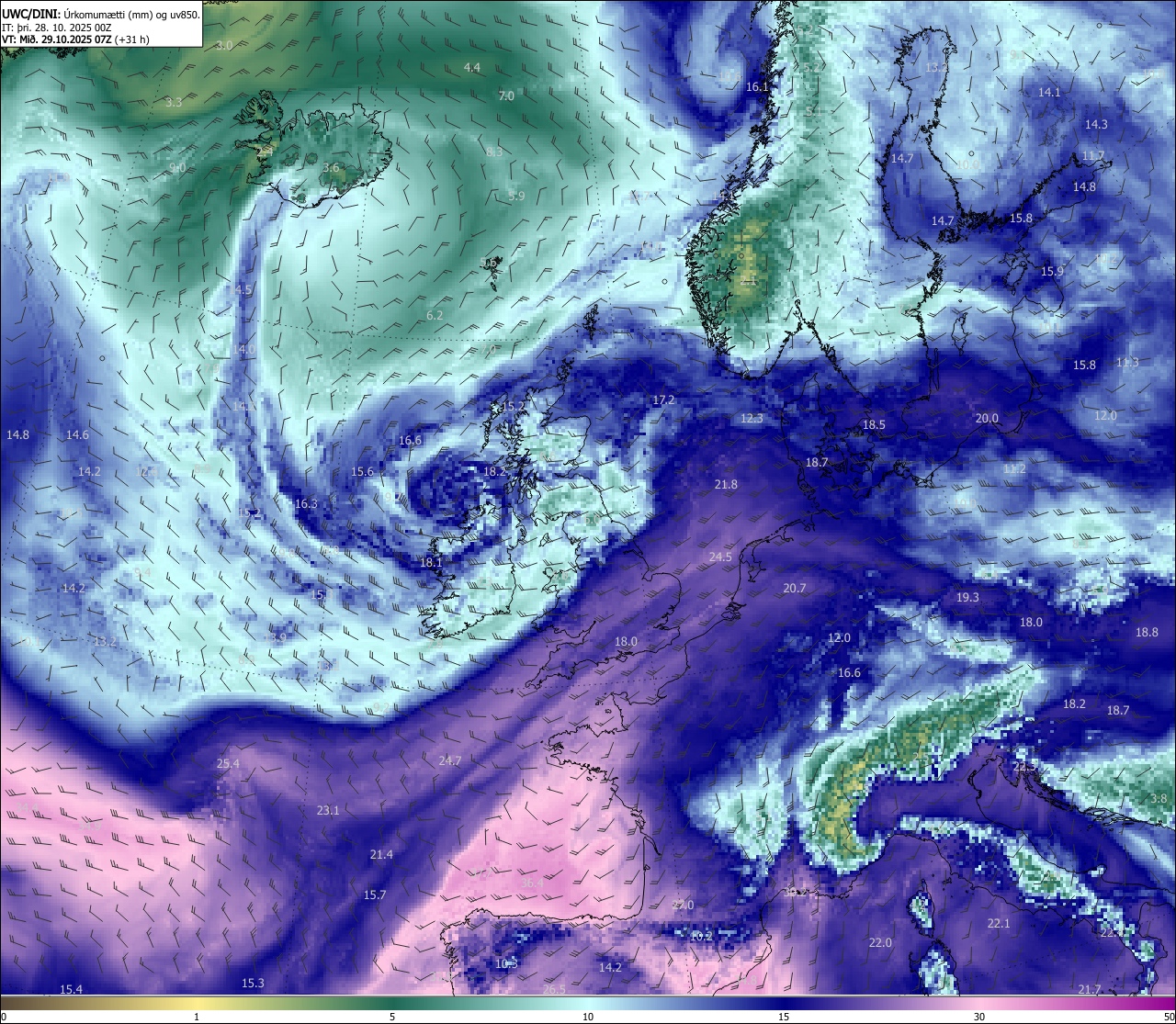Viewport: 1176px width, 1024px height.
Task: Click the 18.8 value at the right edge
Action: [x=1147, y=633]
